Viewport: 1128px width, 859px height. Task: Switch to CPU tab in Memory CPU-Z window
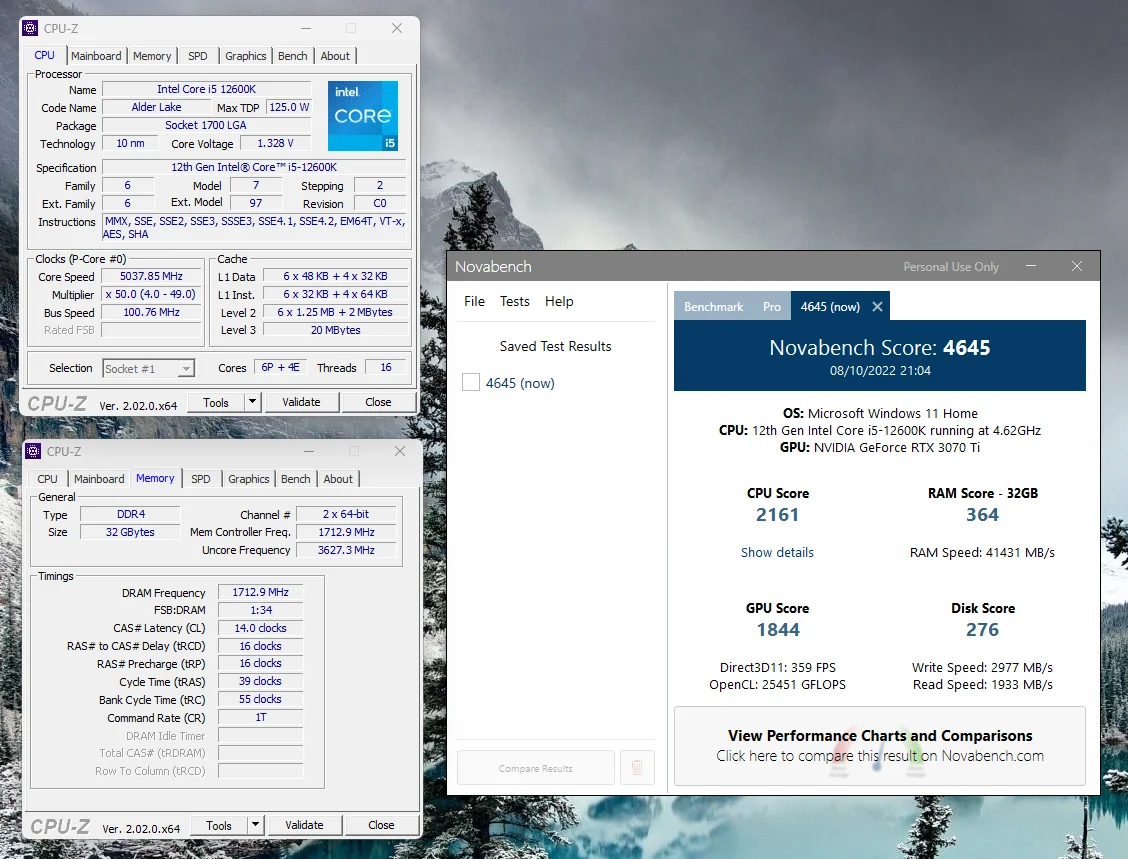click(x=47, y=479)
